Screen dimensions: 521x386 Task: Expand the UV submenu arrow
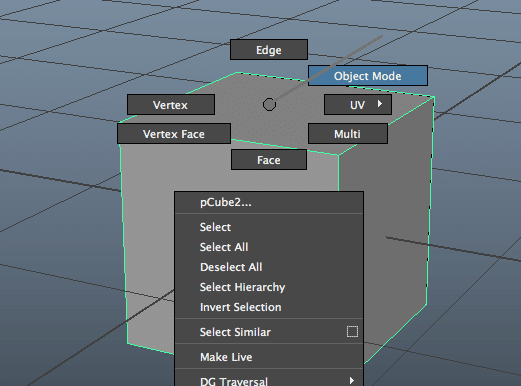(x=380, y=104)
